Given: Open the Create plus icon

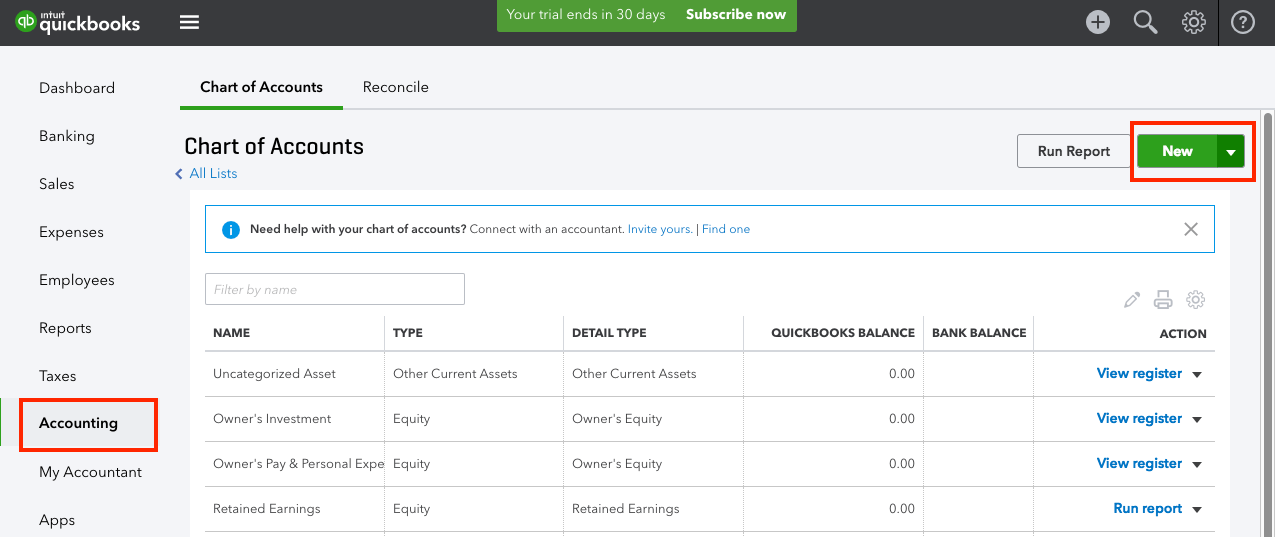Looking at the screenshot, I should (x=1098, y=22).
